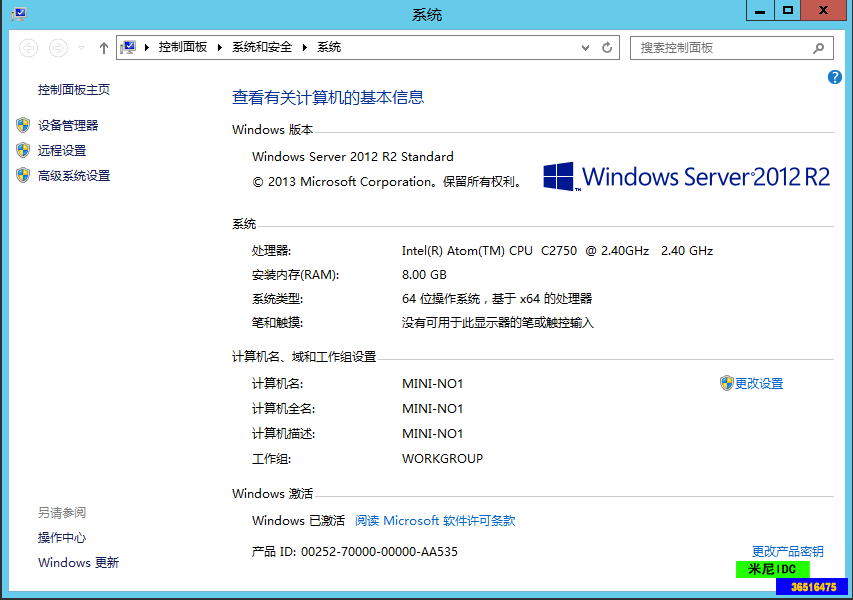Open the help question mark icon
Viewport: 853px width, 600px height.
[x=835, y=77]
